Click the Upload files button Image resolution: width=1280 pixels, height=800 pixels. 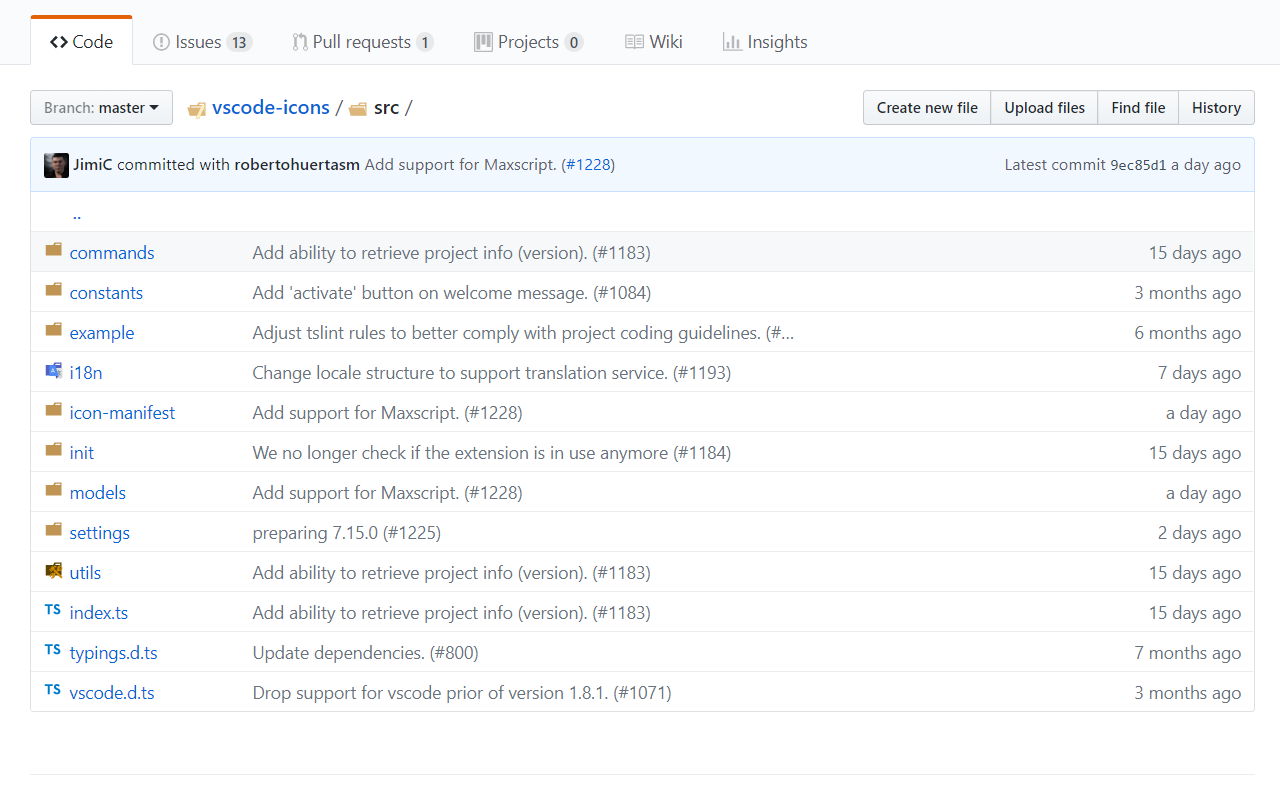1044,108
